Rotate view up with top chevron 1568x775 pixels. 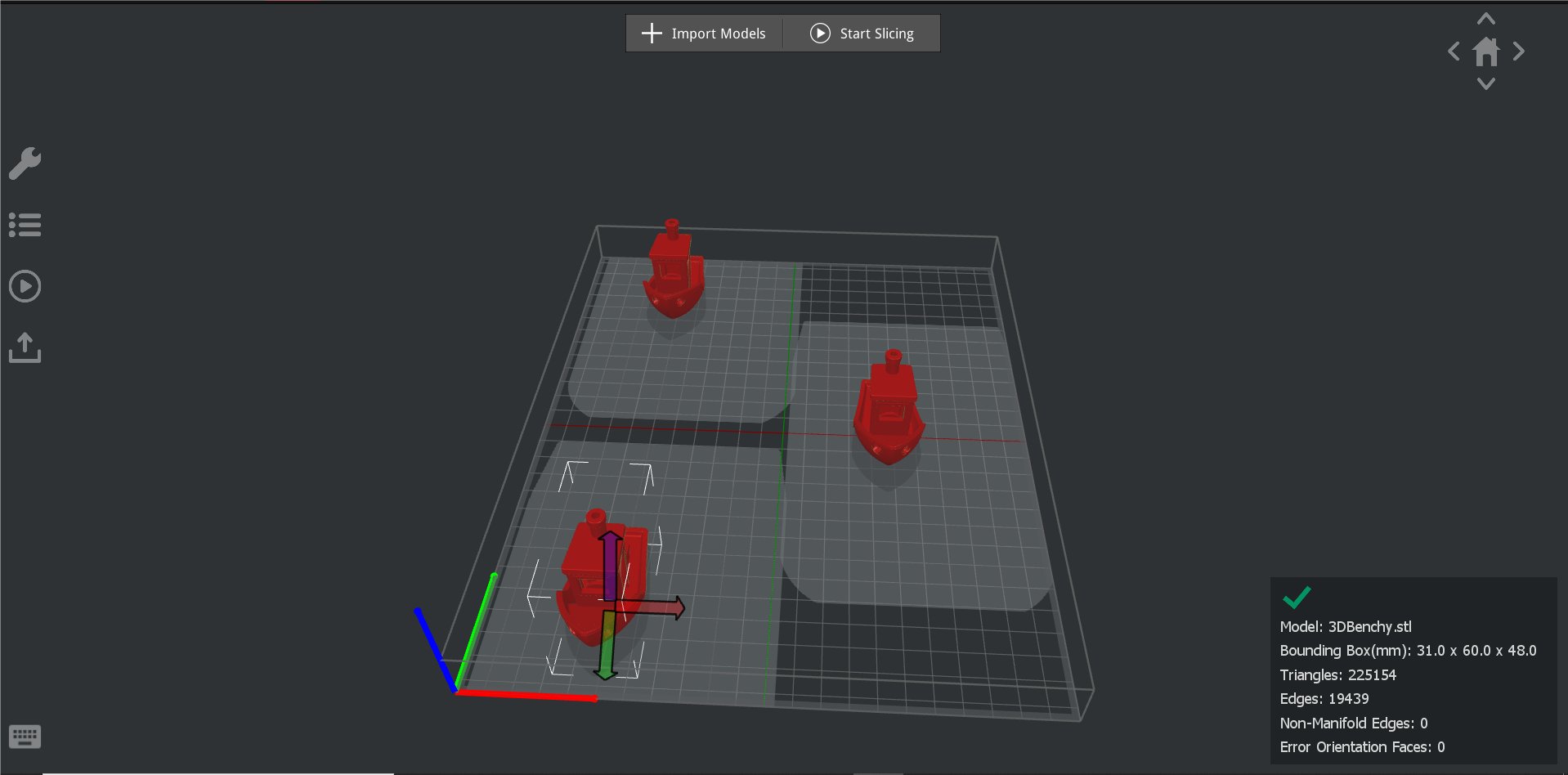(1486, 19)
